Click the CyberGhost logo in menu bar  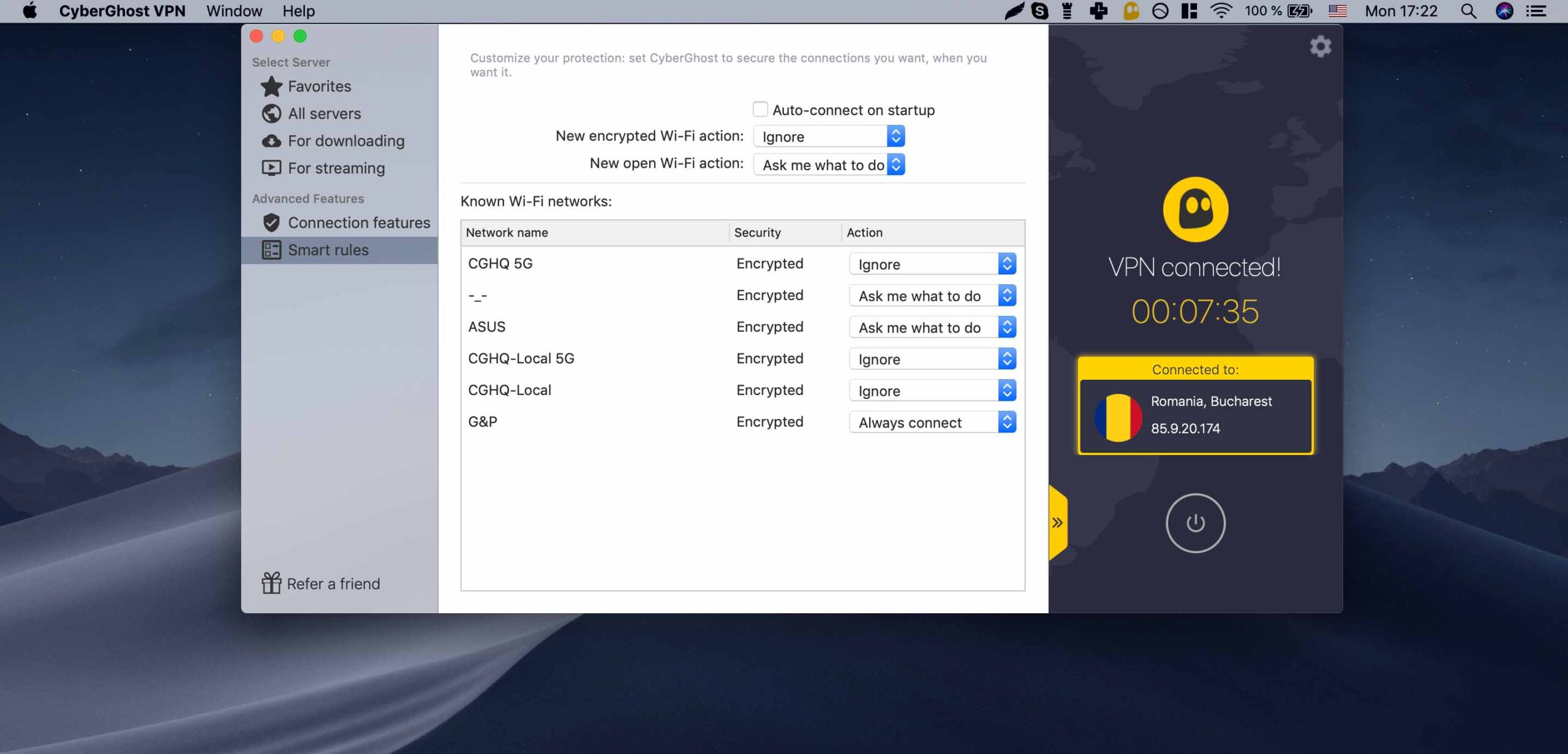[1131, 11]
